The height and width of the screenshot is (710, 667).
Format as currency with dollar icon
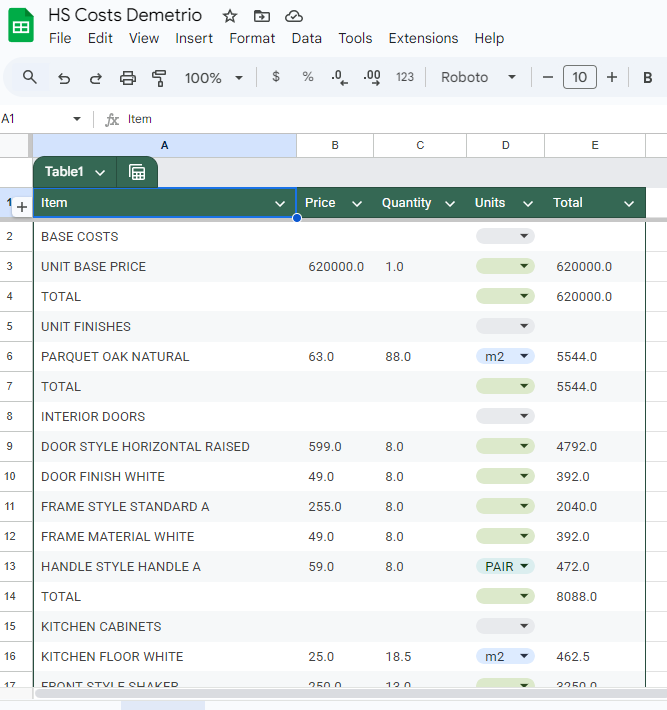276,77
